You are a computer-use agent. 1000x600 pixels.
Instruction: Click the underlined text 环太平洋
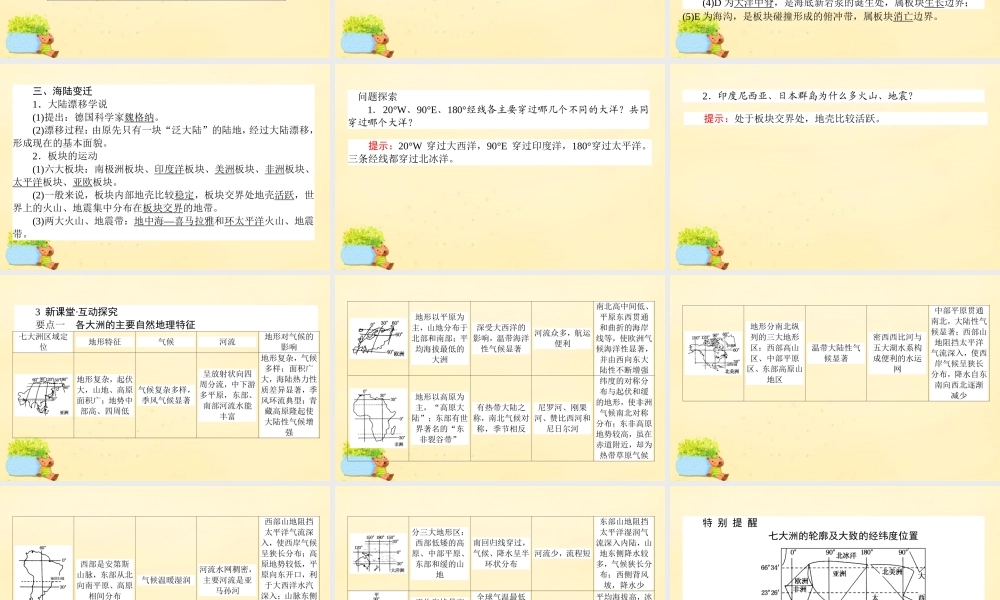point(244,221)
